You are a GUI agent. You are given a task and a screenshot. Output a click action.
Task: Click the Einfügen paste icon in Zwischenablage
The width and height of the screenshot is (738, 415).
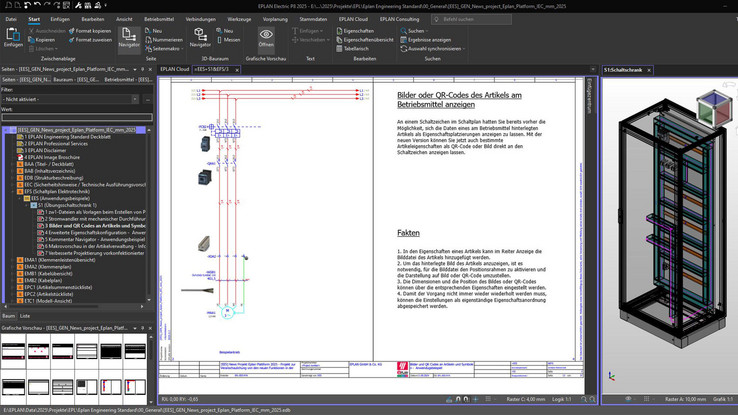13,35
